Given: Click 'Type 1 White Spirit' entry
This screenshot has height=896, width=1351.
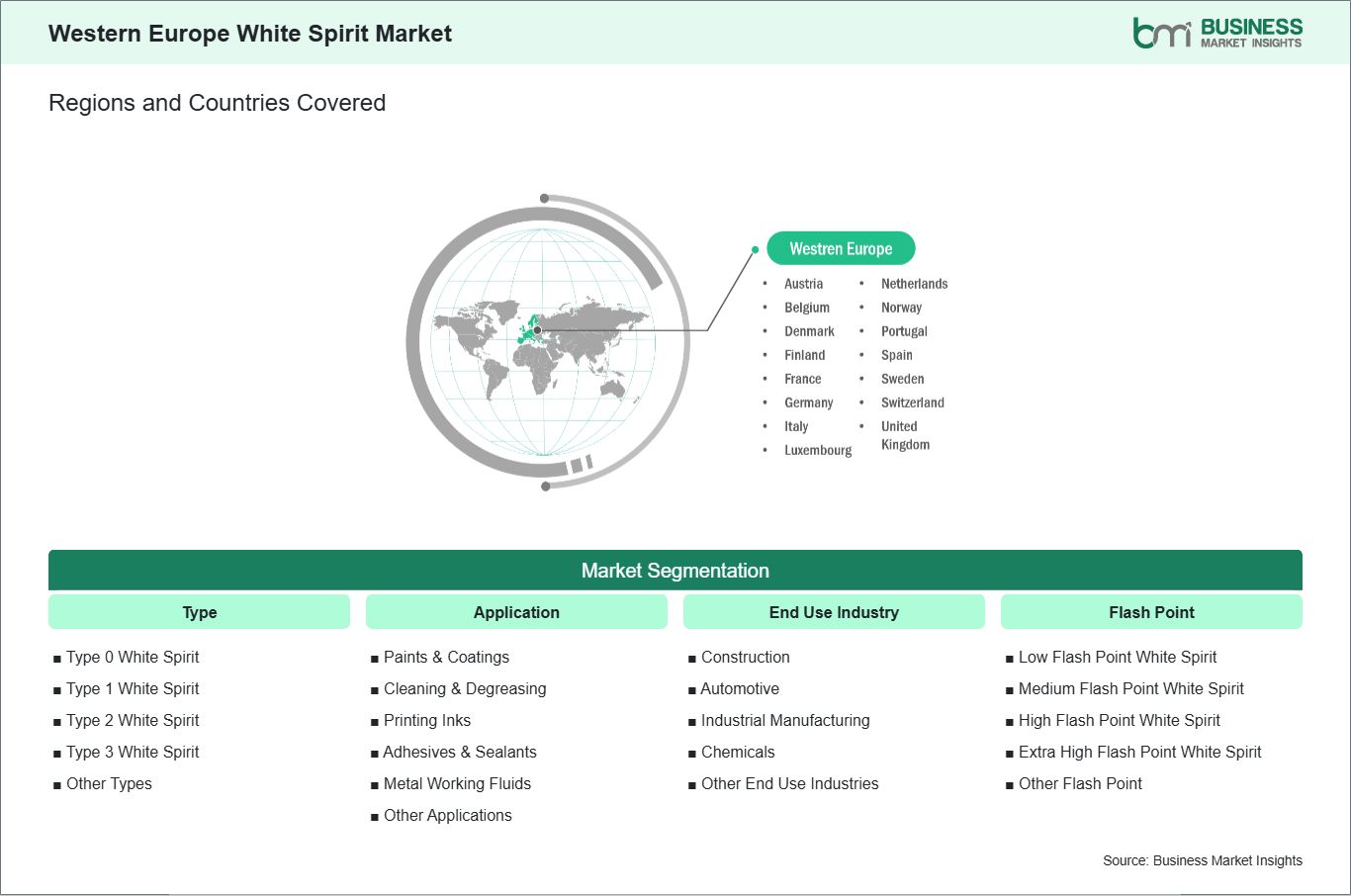Looking at the screenshot, I should (133, 688).
